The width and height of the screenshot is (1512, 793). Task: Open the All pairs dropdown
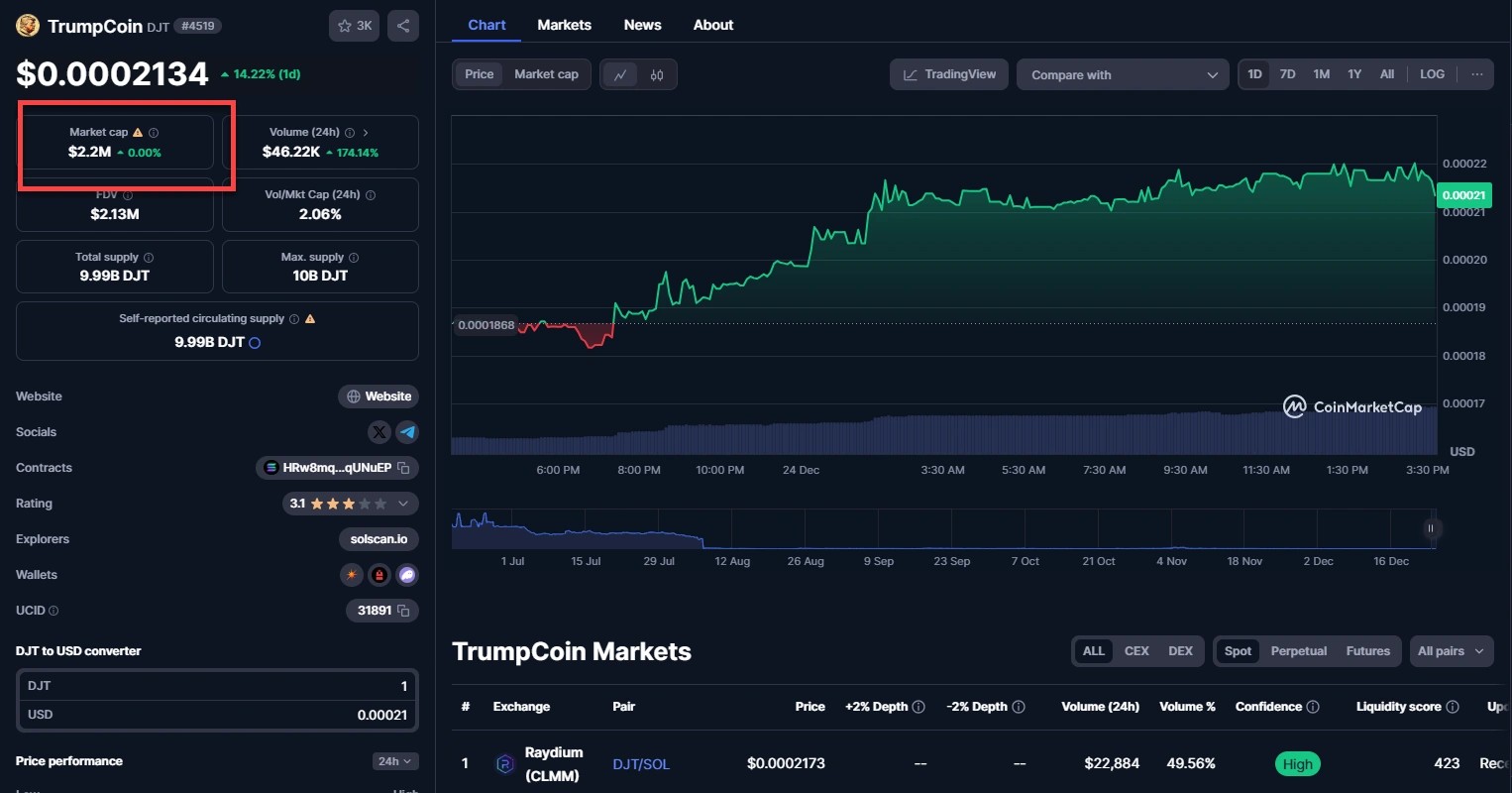coord(1451,651)
